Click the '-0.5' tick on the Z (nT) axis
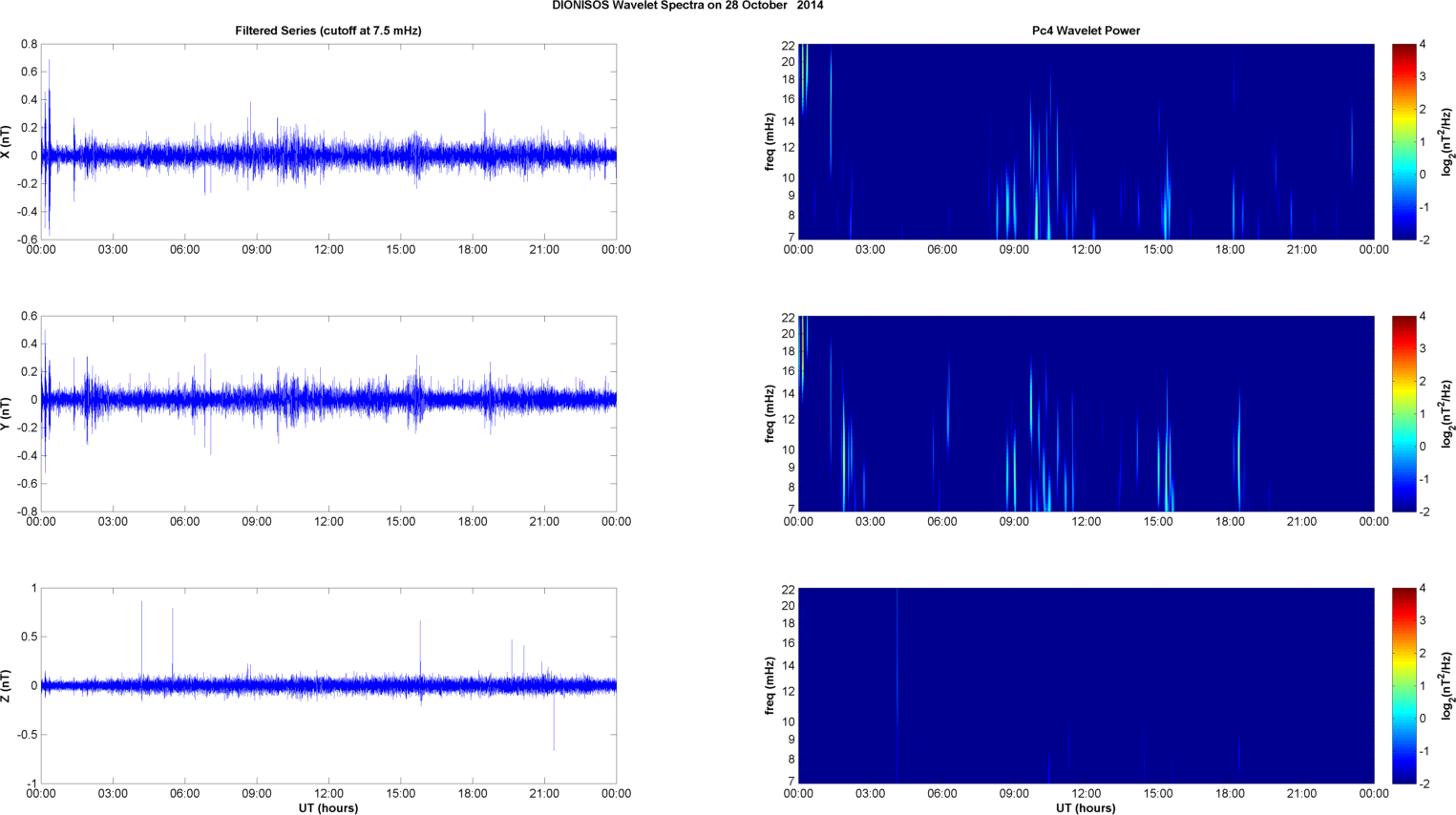Screen dimensions: 1456x815 pos(27,735)
